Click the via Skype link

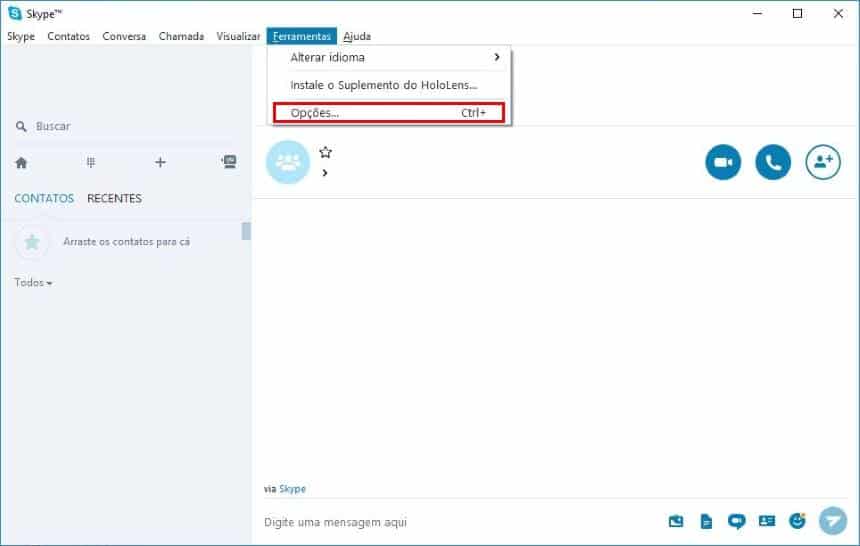click(x=292, y=489)
